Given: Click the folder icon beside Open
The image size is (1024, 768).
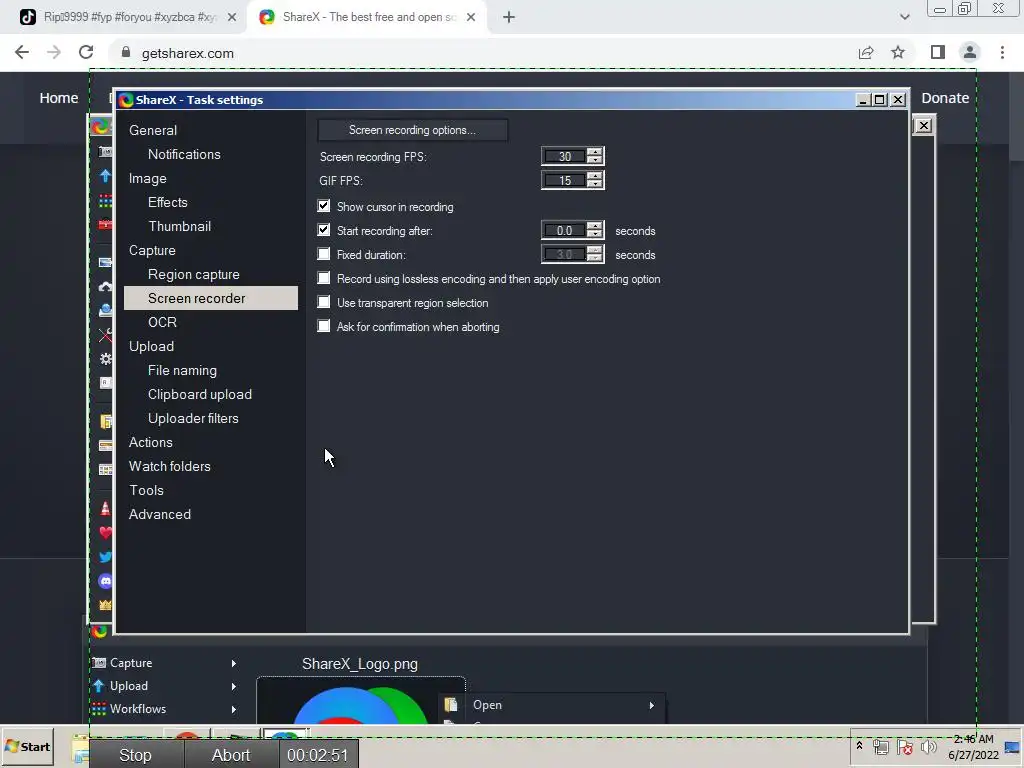Looking at the screenshot, I should [451, 705].
